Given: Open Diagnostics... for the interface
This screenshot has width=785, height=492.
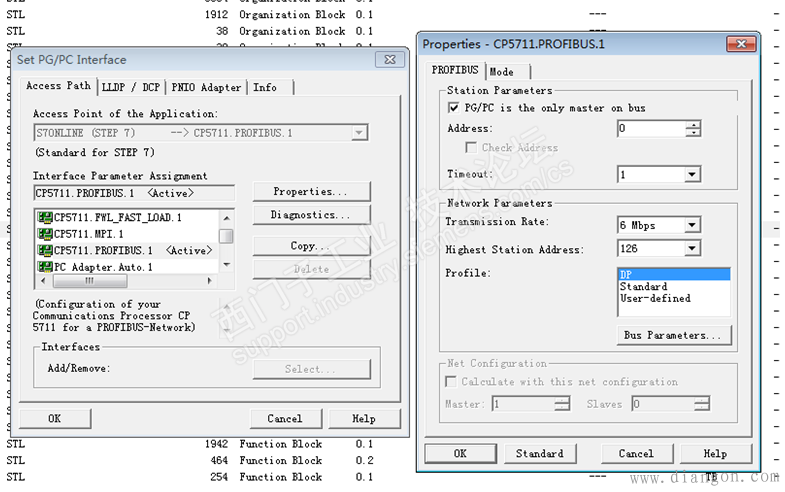Looking at the screenshot, I should coord(311,215).
